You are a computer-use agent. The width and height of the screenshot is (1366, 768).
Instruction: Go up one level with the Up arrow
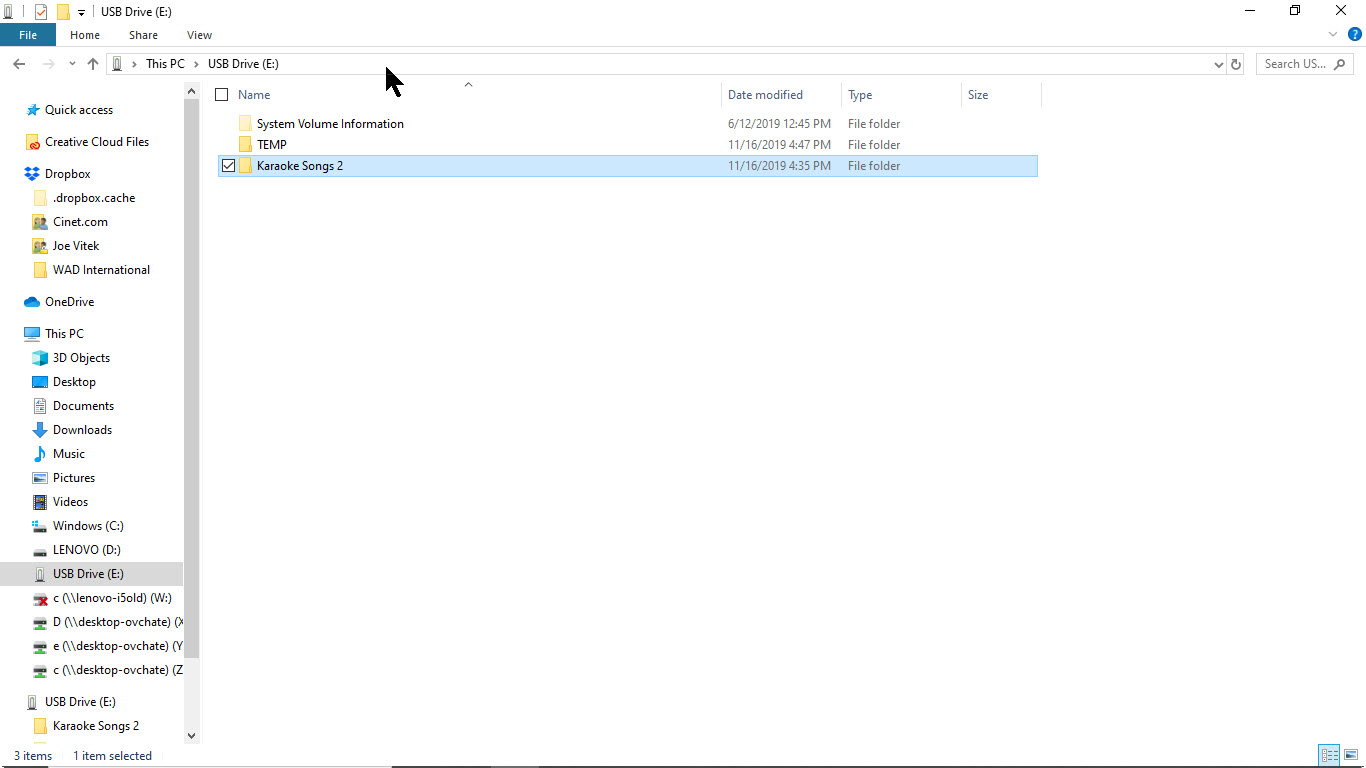point(93,64)
